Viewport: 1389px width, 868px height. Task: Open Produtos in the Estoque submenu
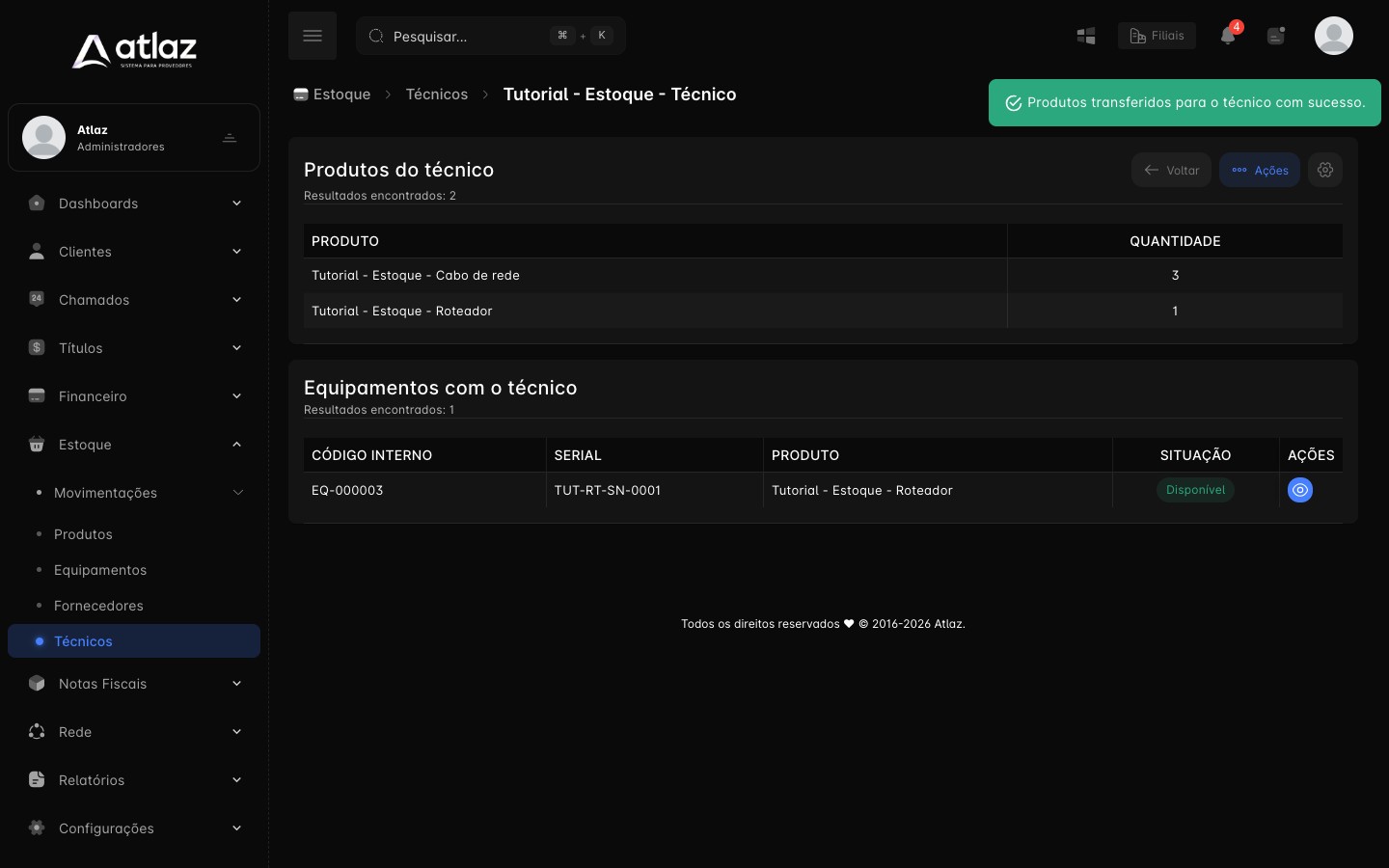point(83,534)
